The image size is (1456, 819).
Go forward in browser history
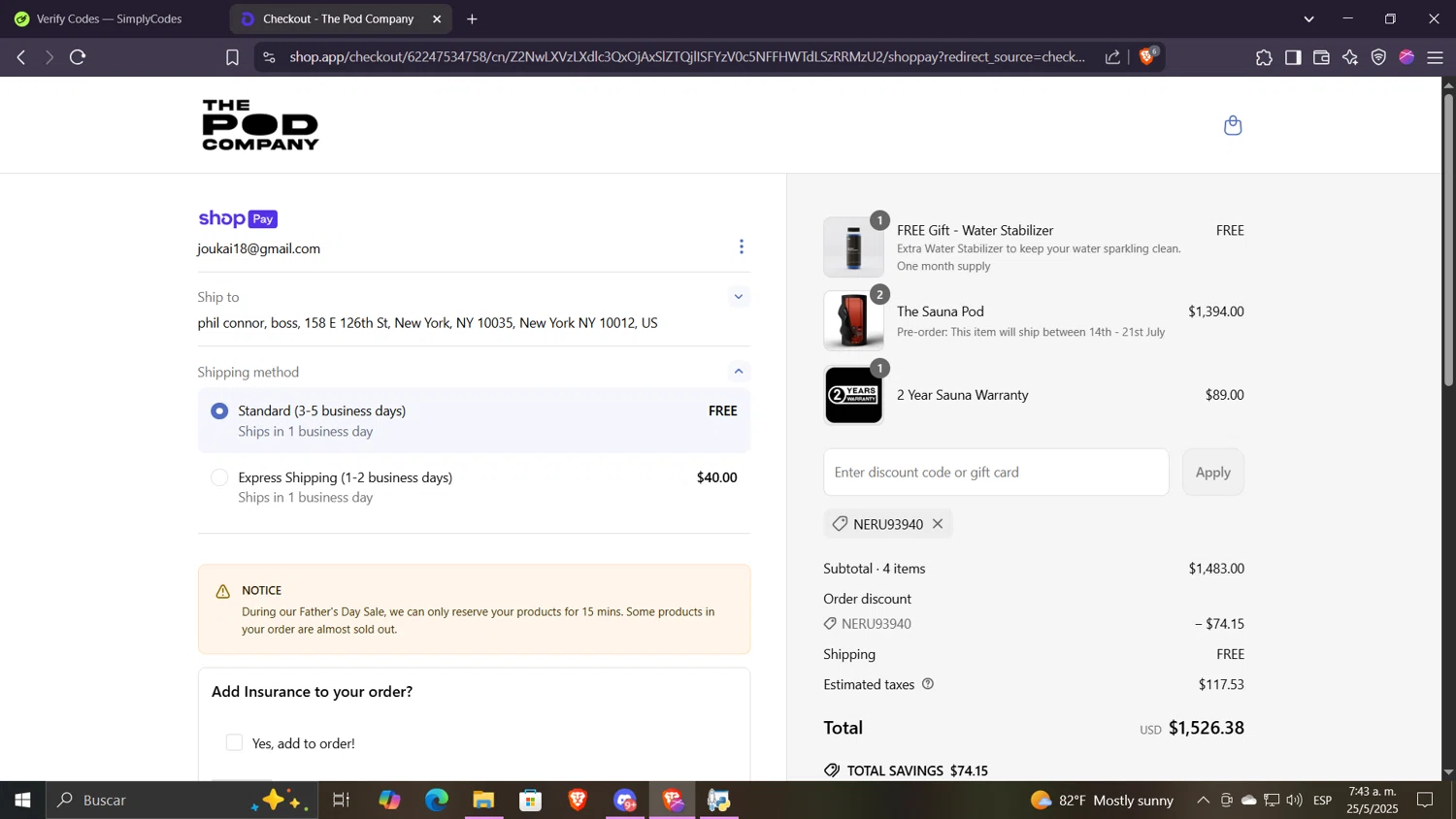click(49, 57)
